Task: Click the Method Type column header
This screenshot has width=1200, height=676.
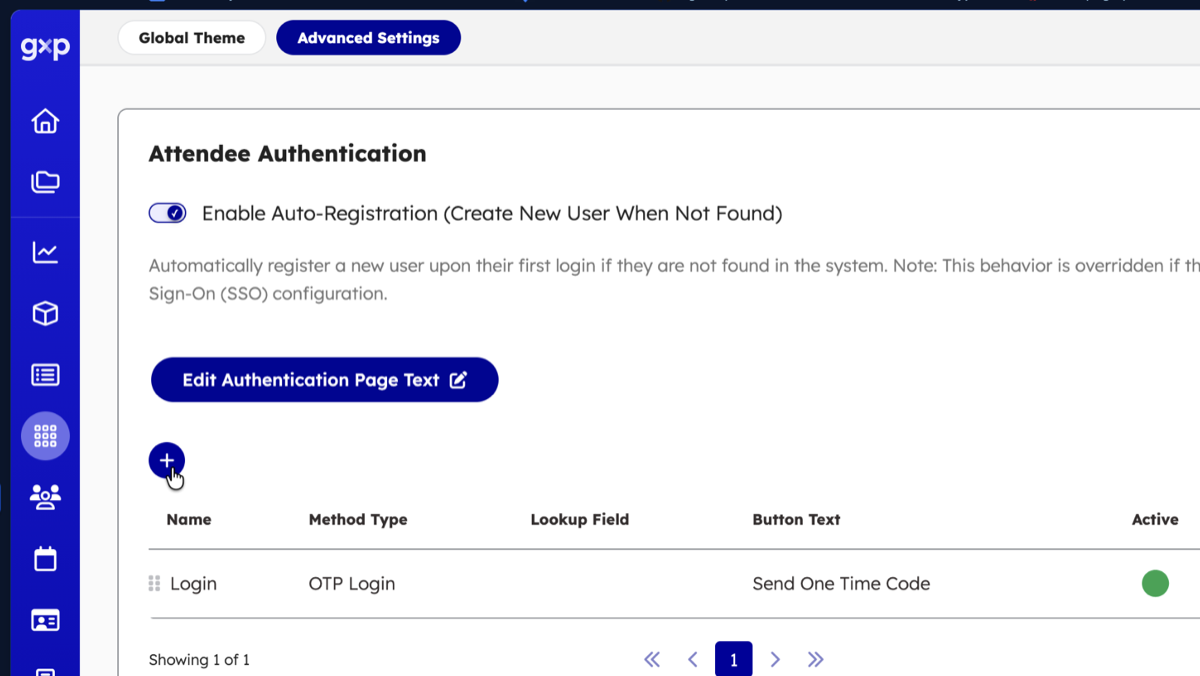Action: 358,519
